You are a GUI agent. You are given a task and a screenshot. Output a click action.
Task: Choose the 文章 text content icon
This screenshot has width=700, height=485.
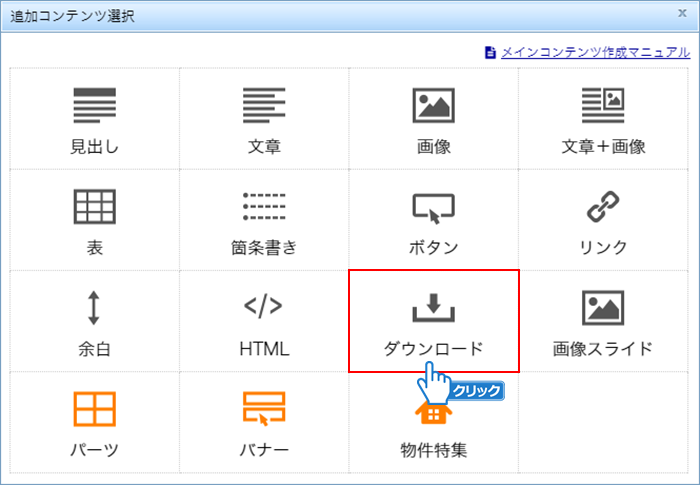(264, 105)
